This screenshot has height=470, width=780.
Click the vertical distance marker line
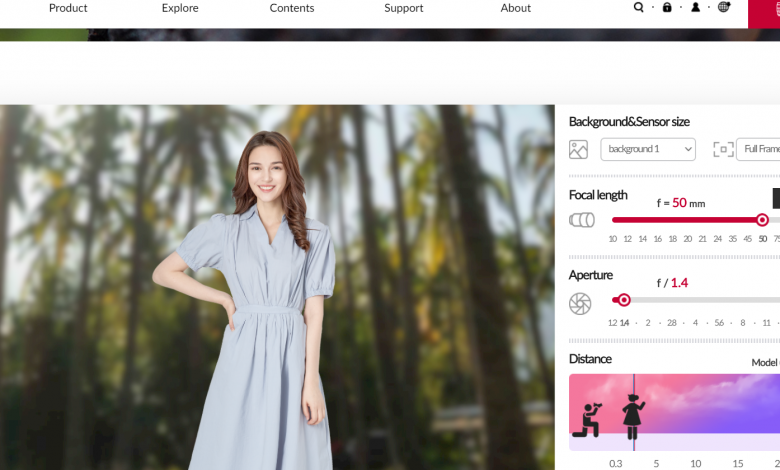[x=634, y=412]
